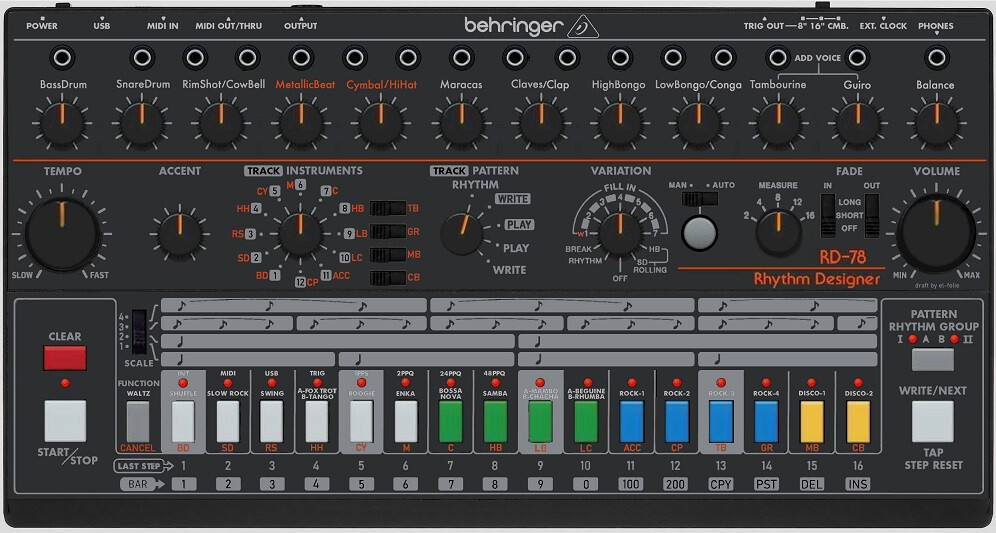Click the INS bar label
The height and width of the screenshot is (533, 996).
858,484
